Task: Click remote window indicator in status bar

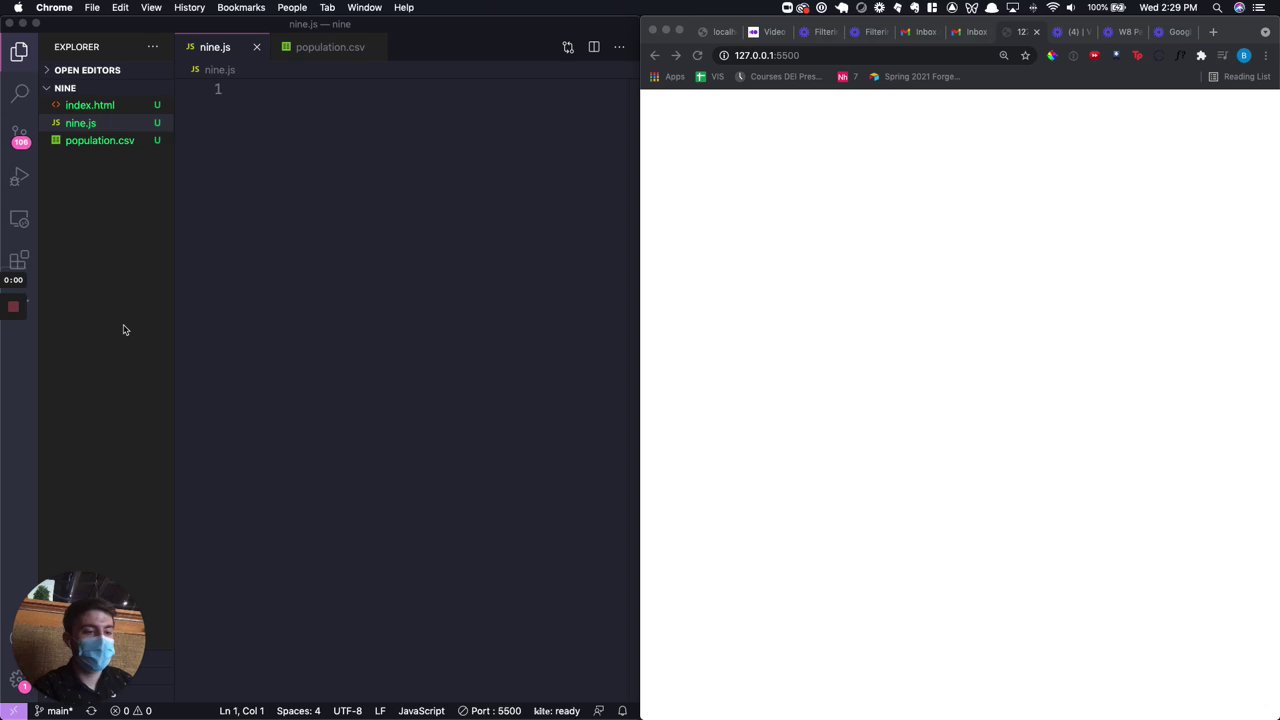Action: coord(13,711)
